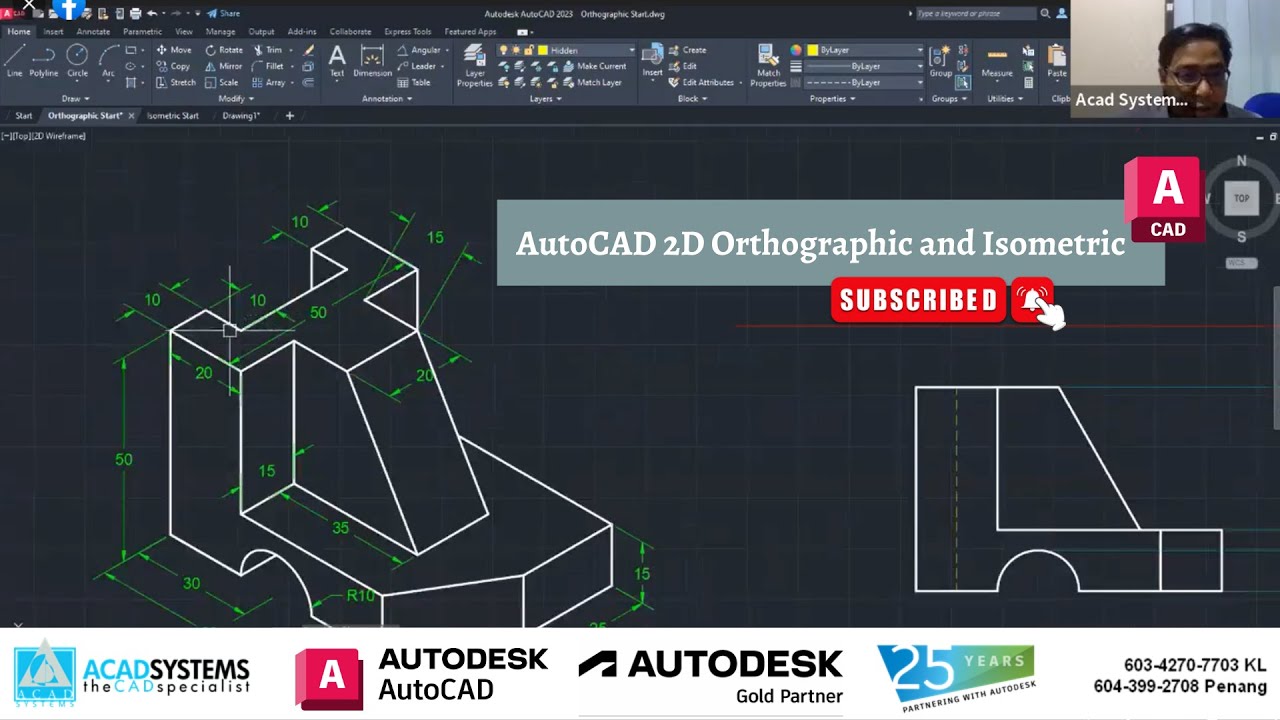Expand the Annotation panel
The image size is (1280, 720).
pos(387,98)
